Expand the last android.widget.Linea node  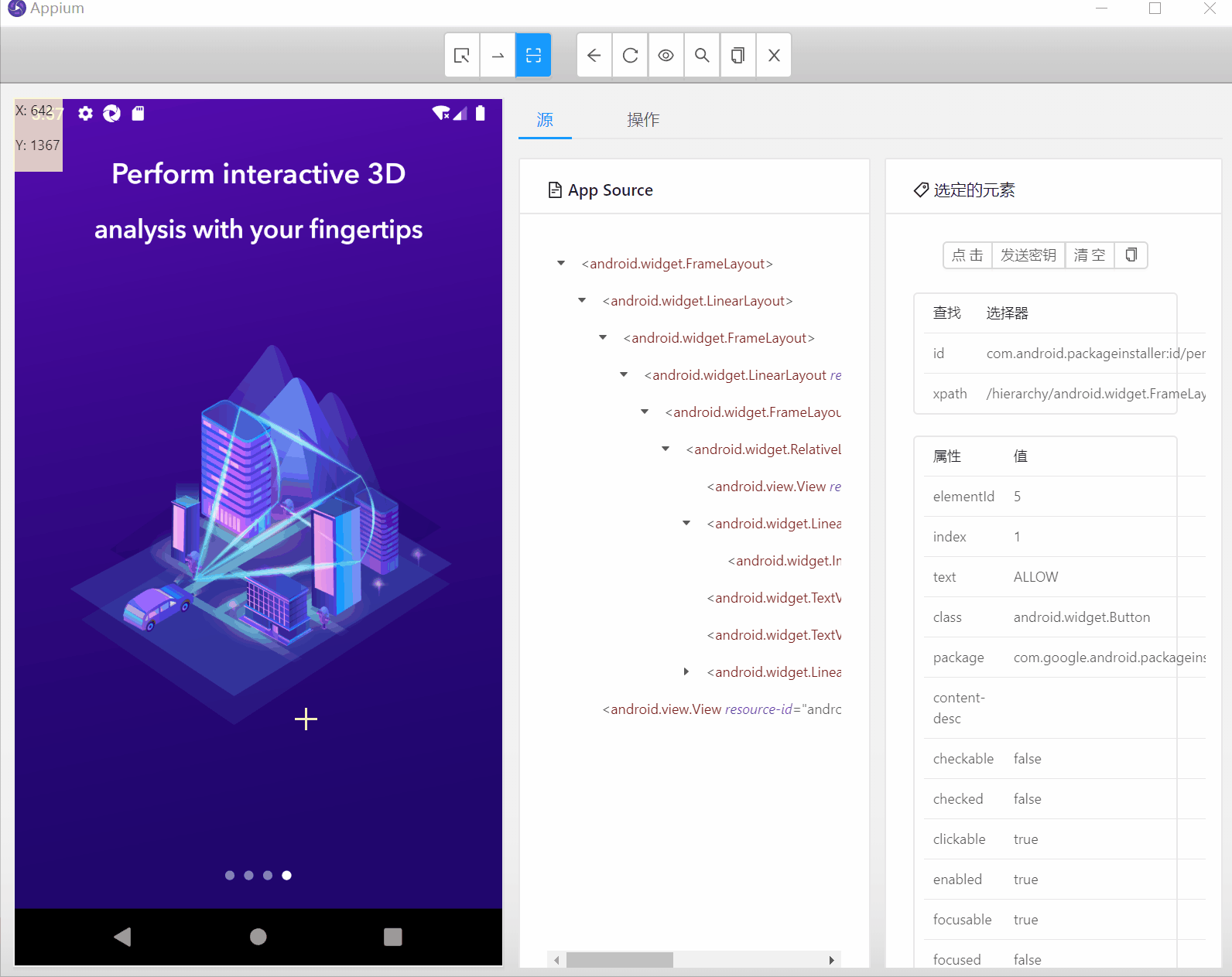[x=686, y=672]
